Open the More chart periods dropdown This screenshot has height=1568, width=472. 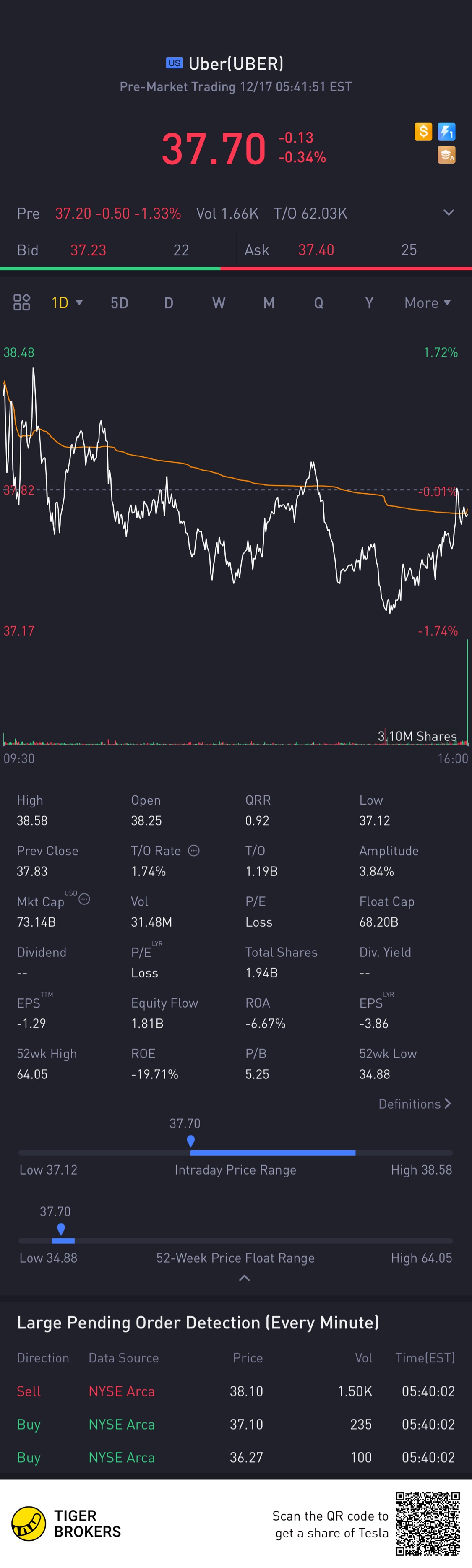[428, 302]
